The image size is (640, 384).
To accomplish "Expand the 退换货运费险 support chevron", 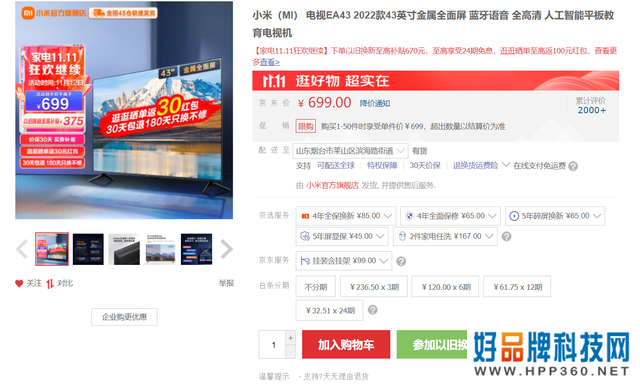I will coord(506,165).
